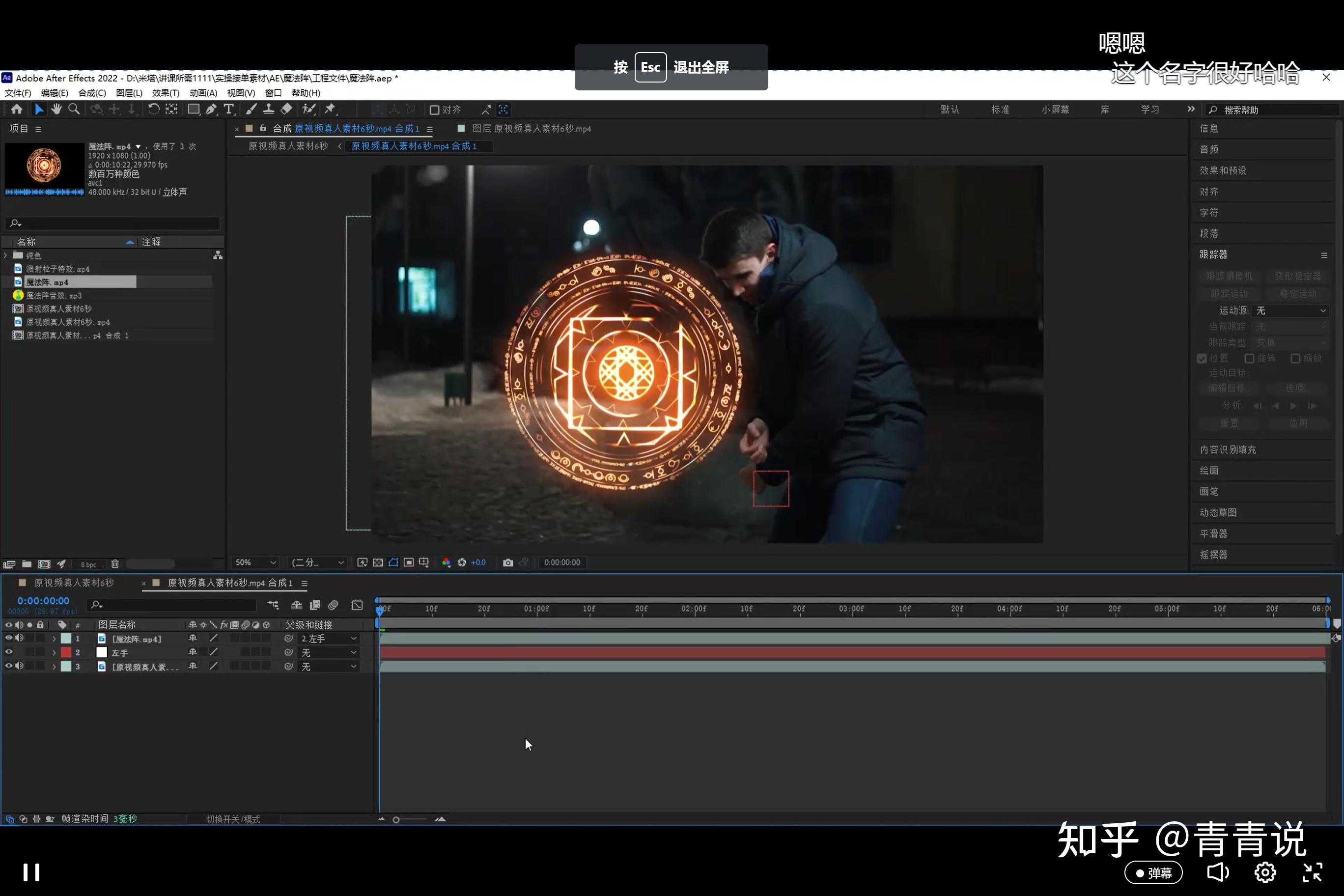
Task: Enable the 对齐 snapping checkbox
Action: (x=434, y=110)
